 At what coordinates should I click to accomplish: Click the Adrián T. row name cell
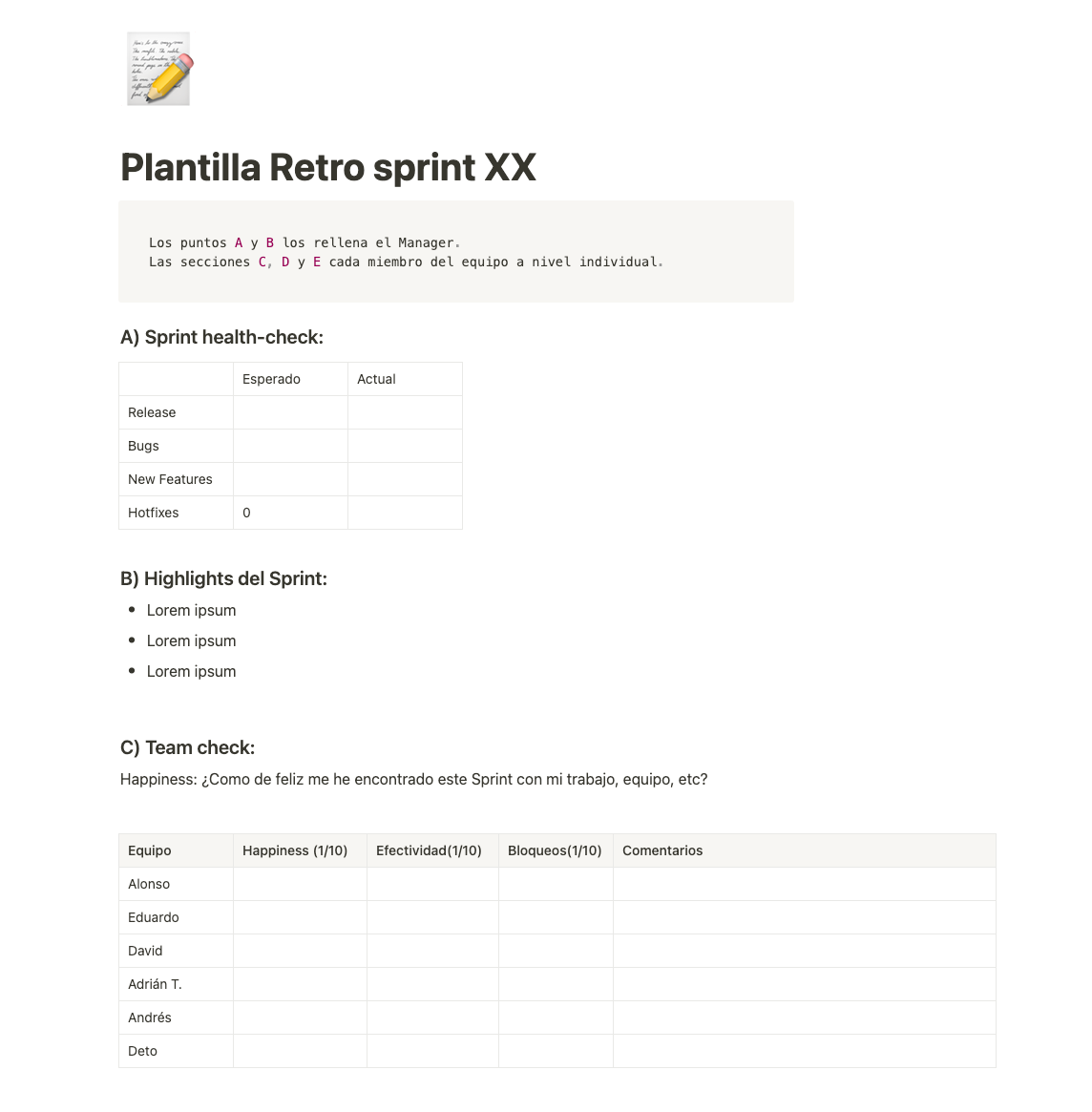176,984
